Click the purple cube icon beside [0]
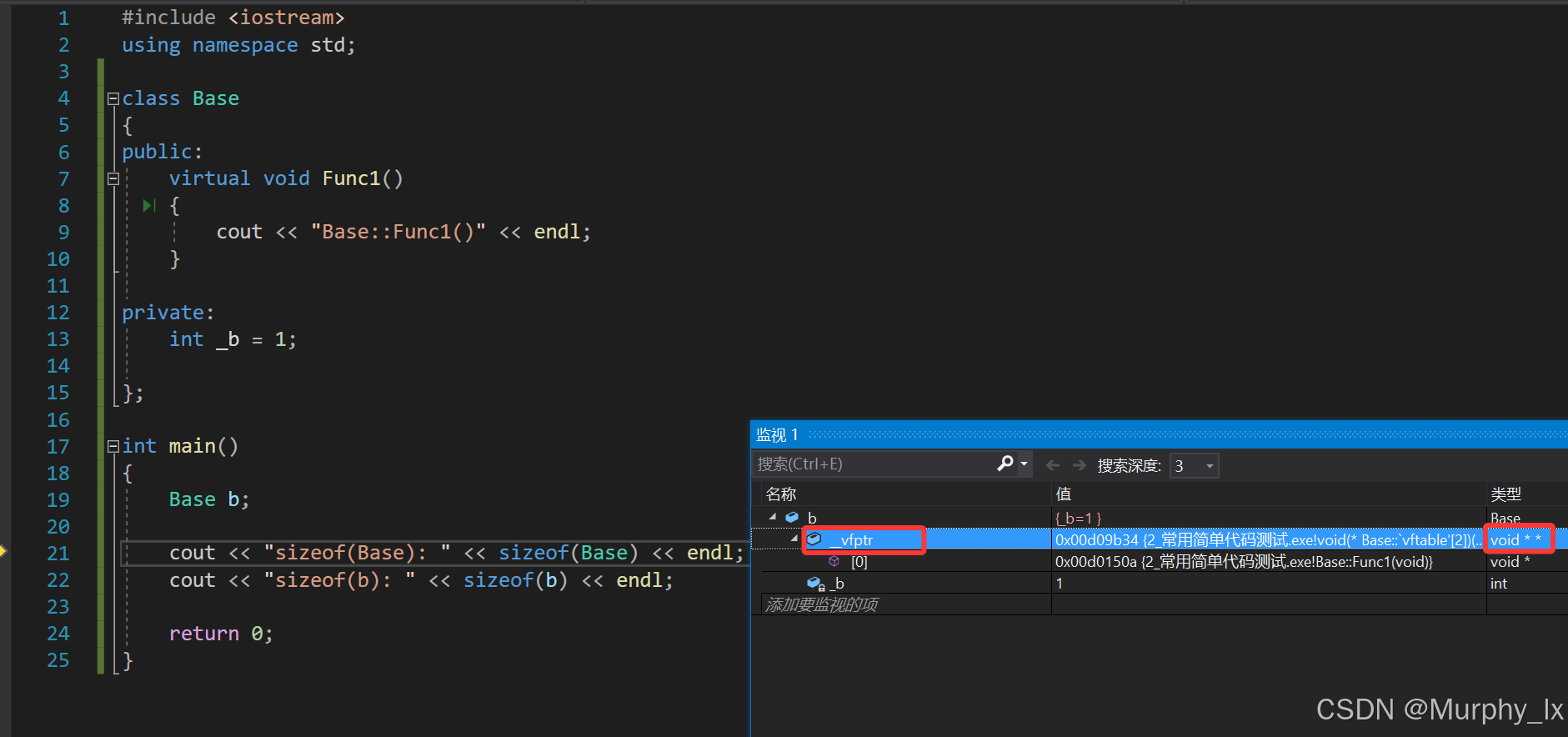Screen dimensions: 1568x737 (x=834, y=561)
